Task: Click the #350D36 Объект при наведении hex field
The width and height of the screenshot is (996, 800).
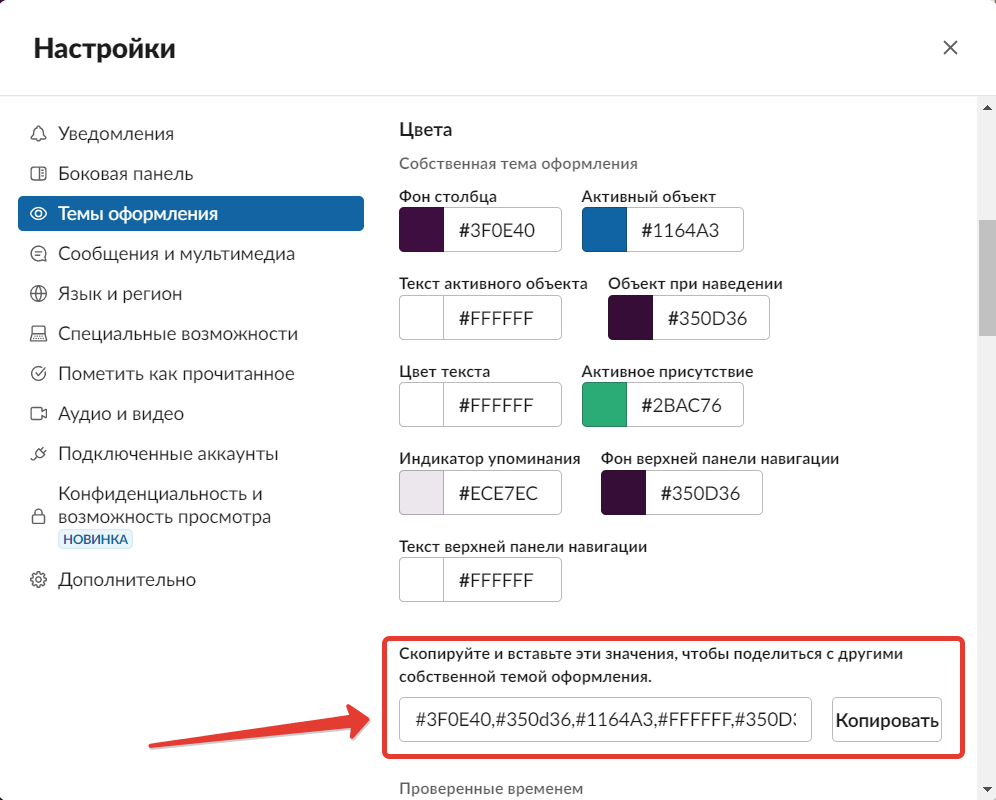Action: [x=711, y=318]
